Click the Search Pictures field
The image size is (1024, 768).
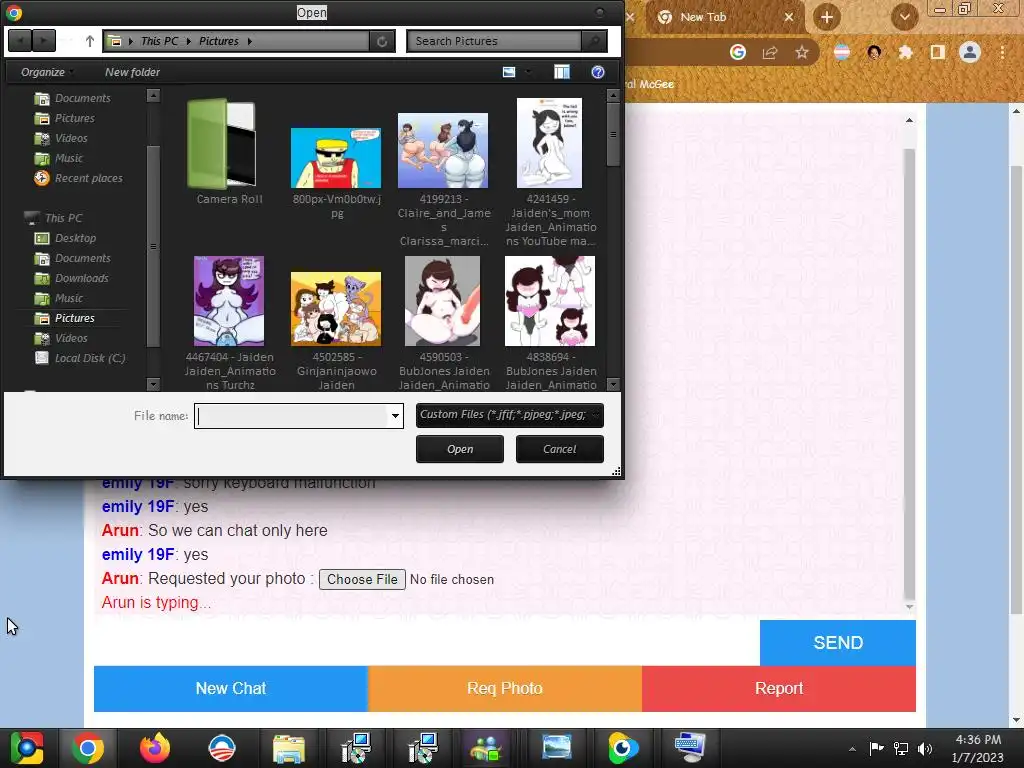(x=494, y=41)
